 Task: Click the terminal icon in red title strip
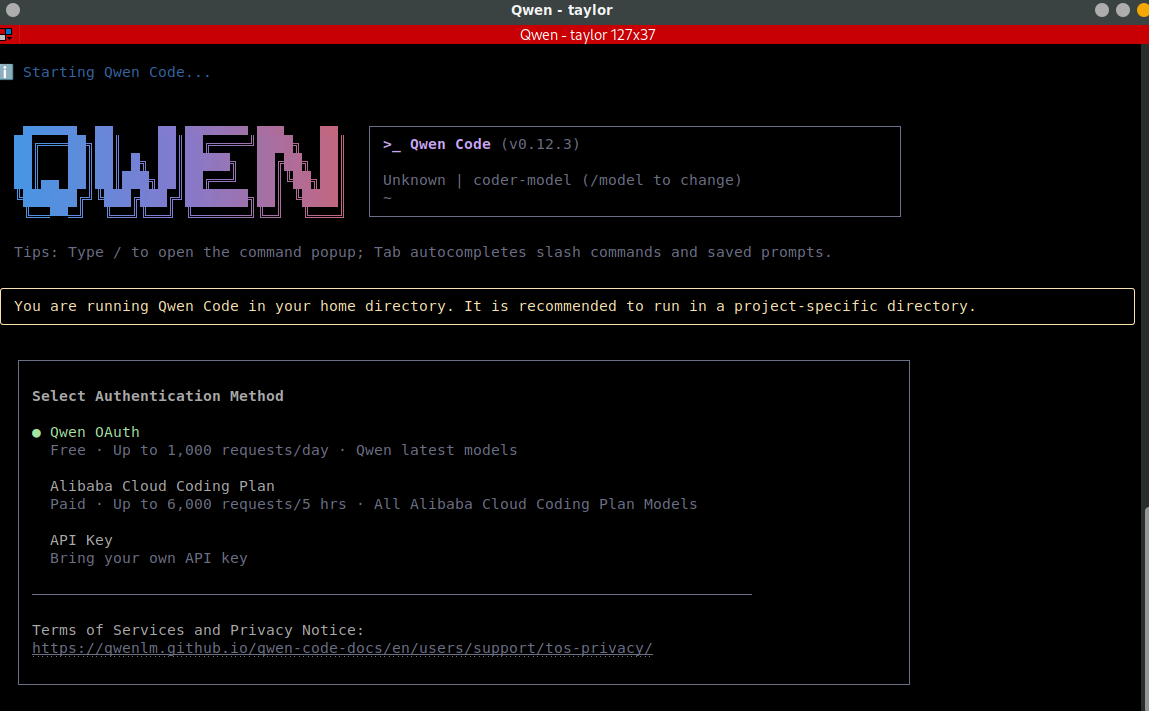point(6,34)
